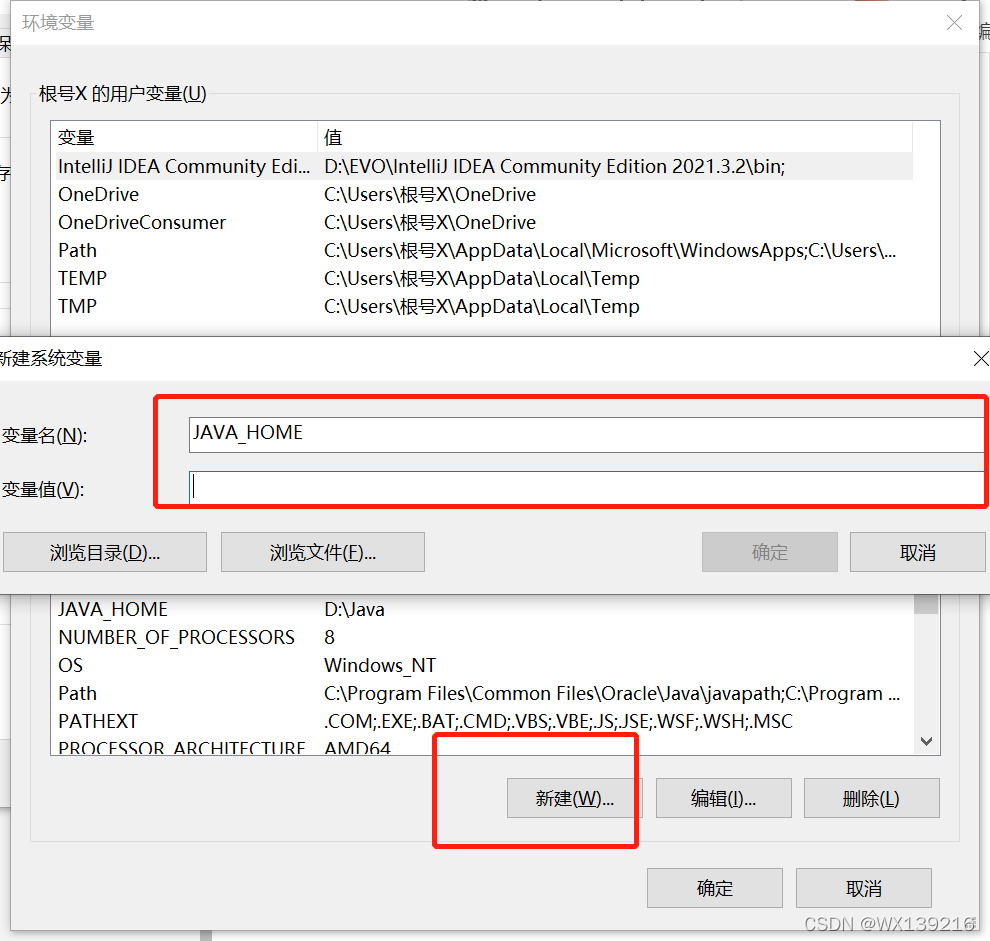The image size is (990, 941).
Task: Click the system variables 新建(W)... button
Action: [575, 798]
